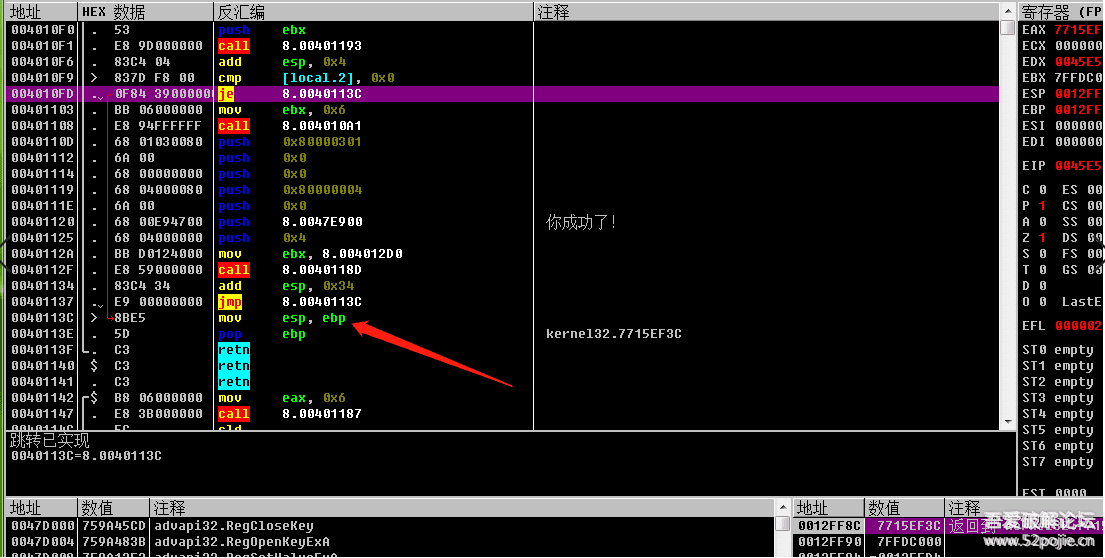
Task: Select advapi32.RegCloseKey row in dump pane
Action: [x=234, y=526]
